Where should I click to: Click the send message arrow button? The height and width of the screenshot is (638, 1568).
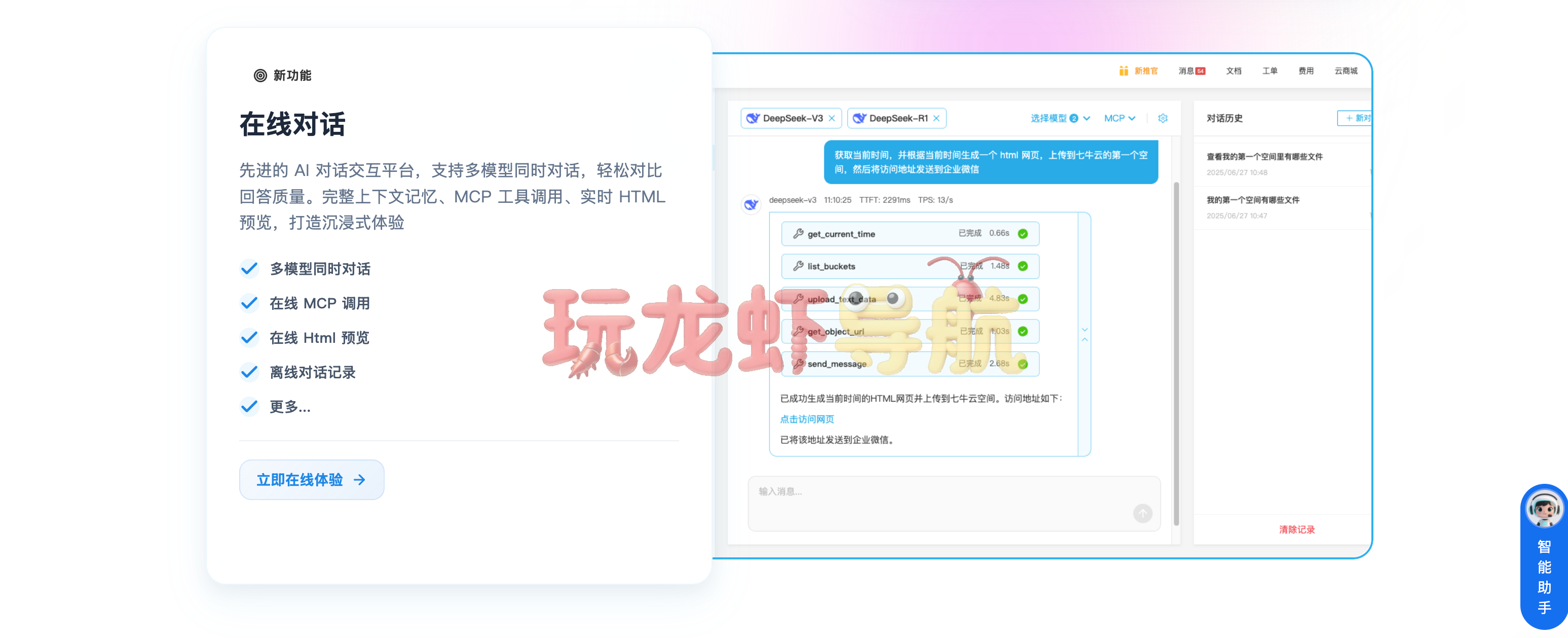1142,513
